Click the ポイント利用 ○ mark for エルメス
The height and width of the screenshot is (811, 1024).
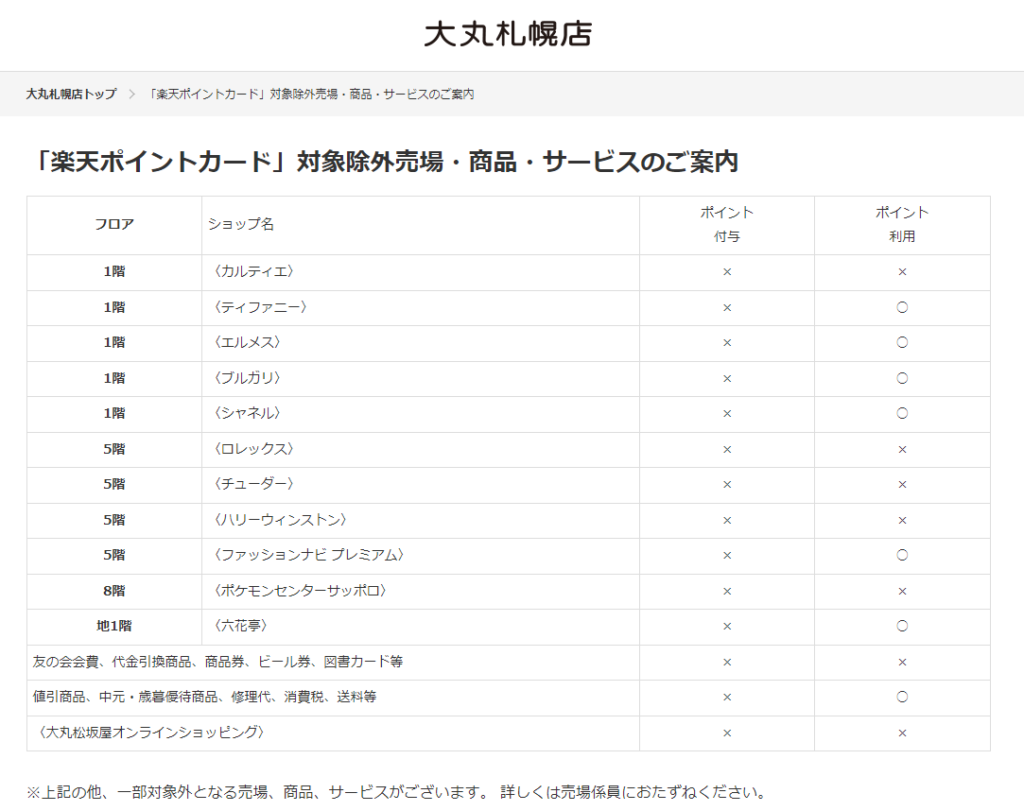pyautogui.click(x=902, y=342)
